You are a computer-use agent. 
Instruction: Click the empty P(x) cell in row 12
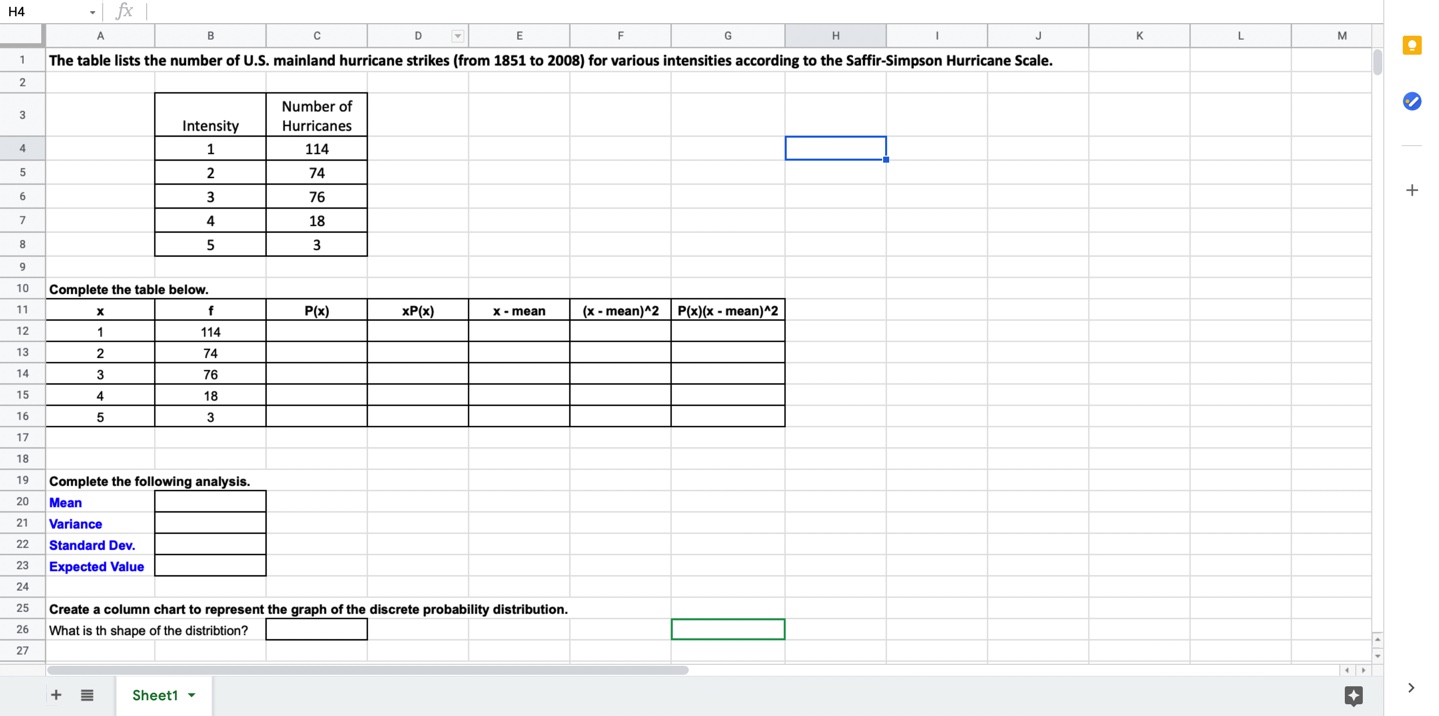[x=316, y=331]
